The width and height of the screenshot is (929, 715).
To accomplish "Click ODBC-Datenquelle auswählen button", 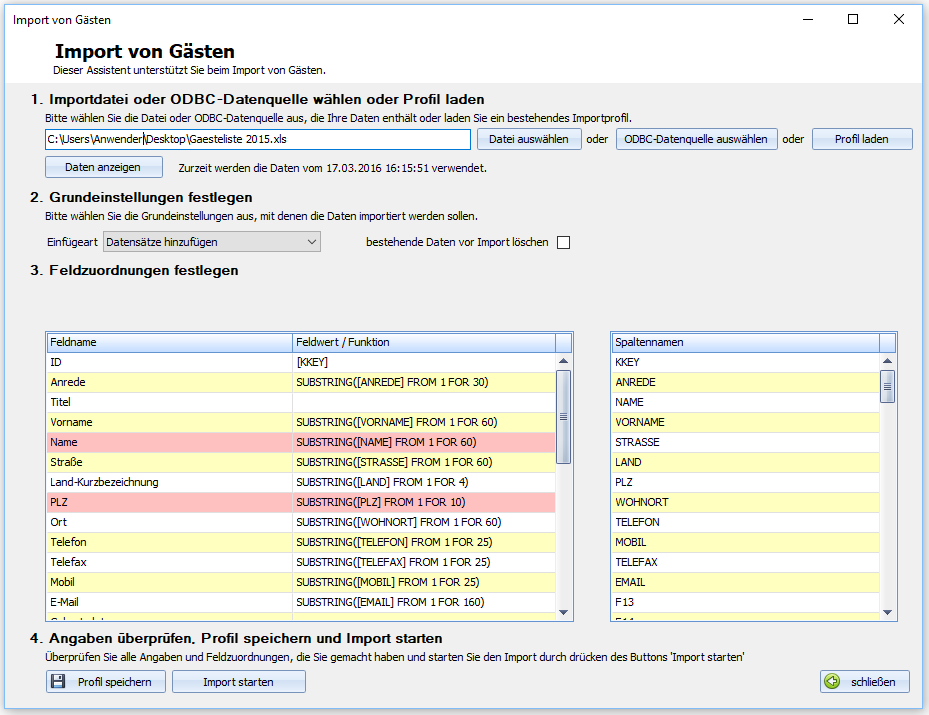I will pyautogui.click(x=696, y=139).
